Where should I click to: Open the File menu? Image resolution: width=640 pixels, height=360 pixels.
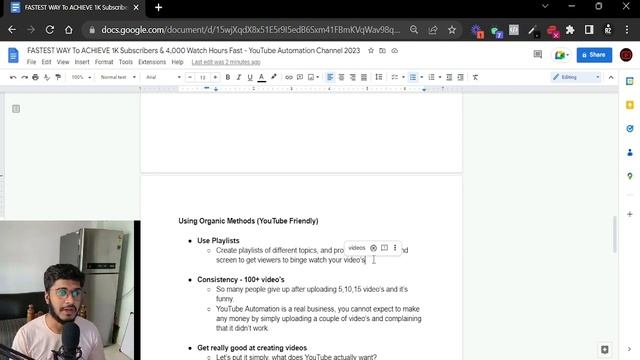tap(31, 62)
